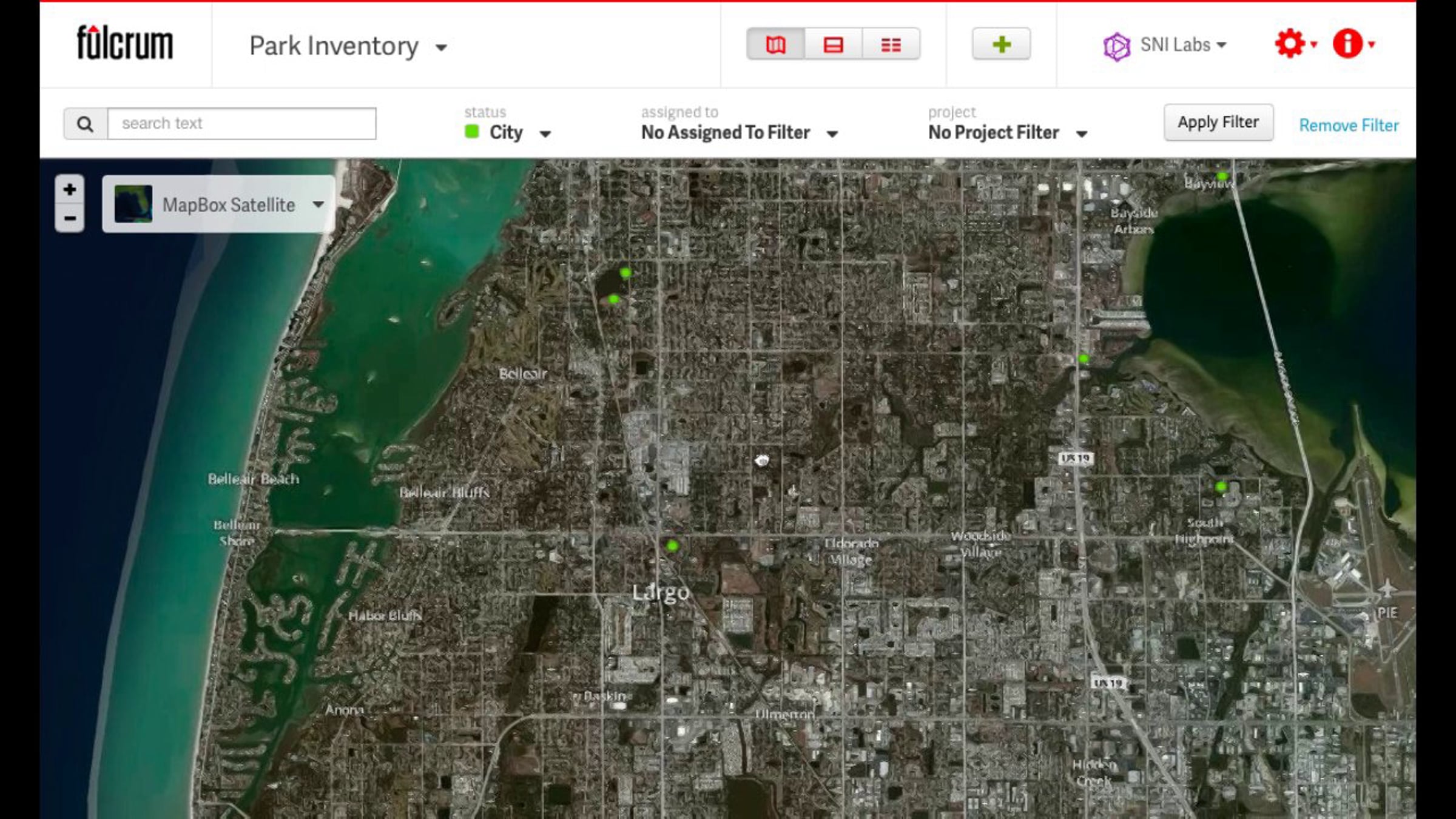
Task: Switch to table list view icon
Action: click(891, 44)
